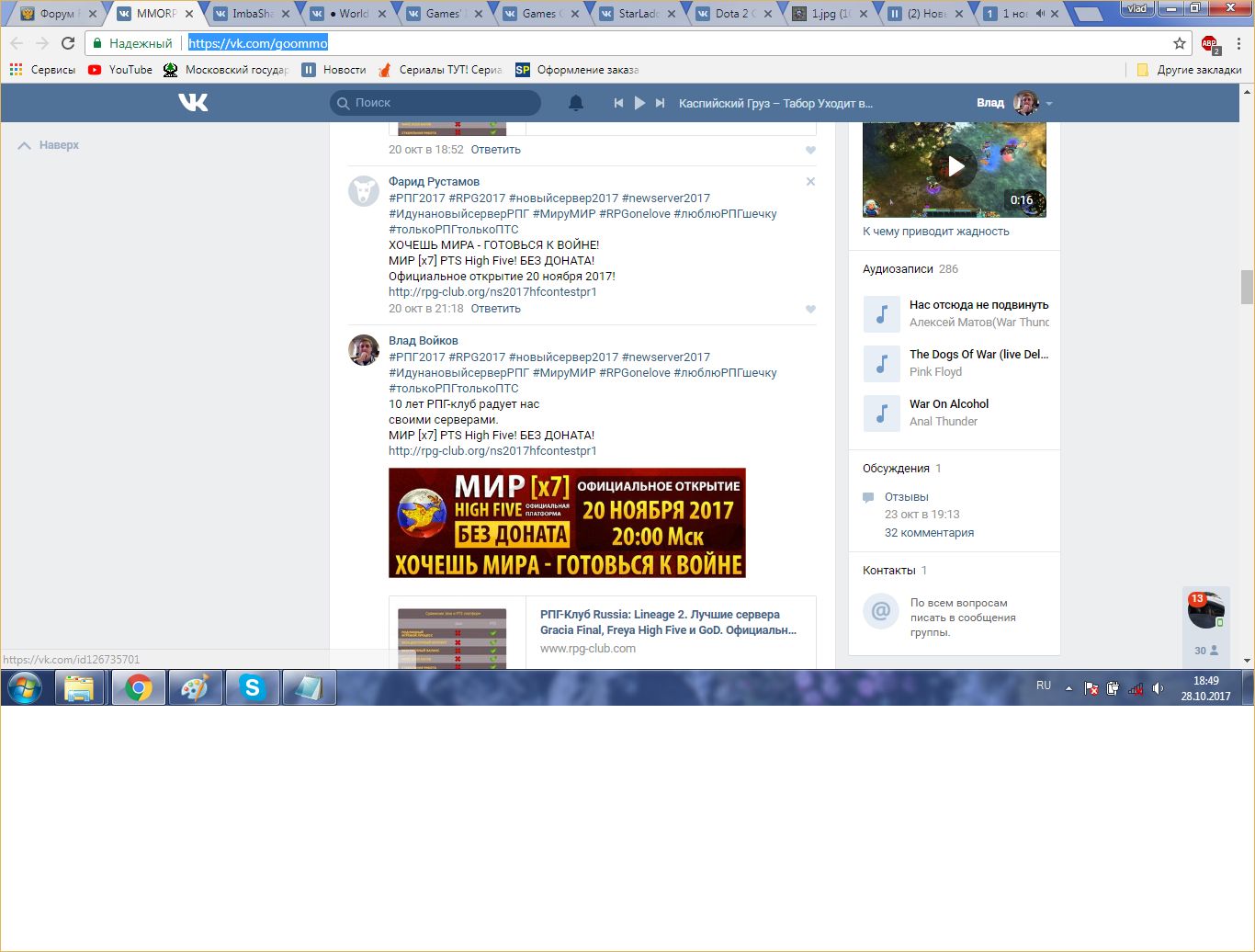Open the Другие закладки folder
The image size is (1255, 952).
point(1189,70)
